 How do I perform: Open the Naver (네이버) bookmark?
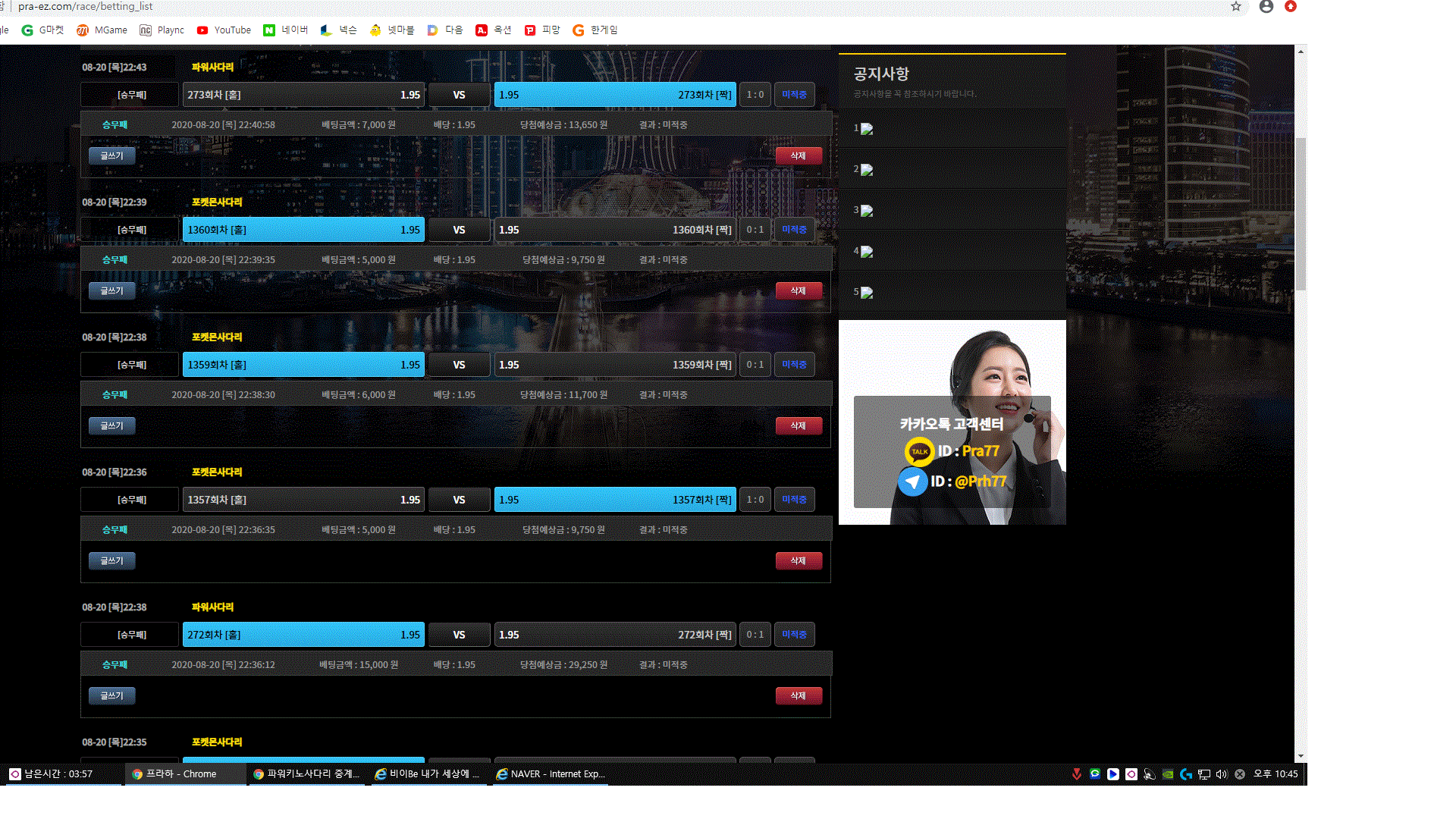[x=285, y=30]
